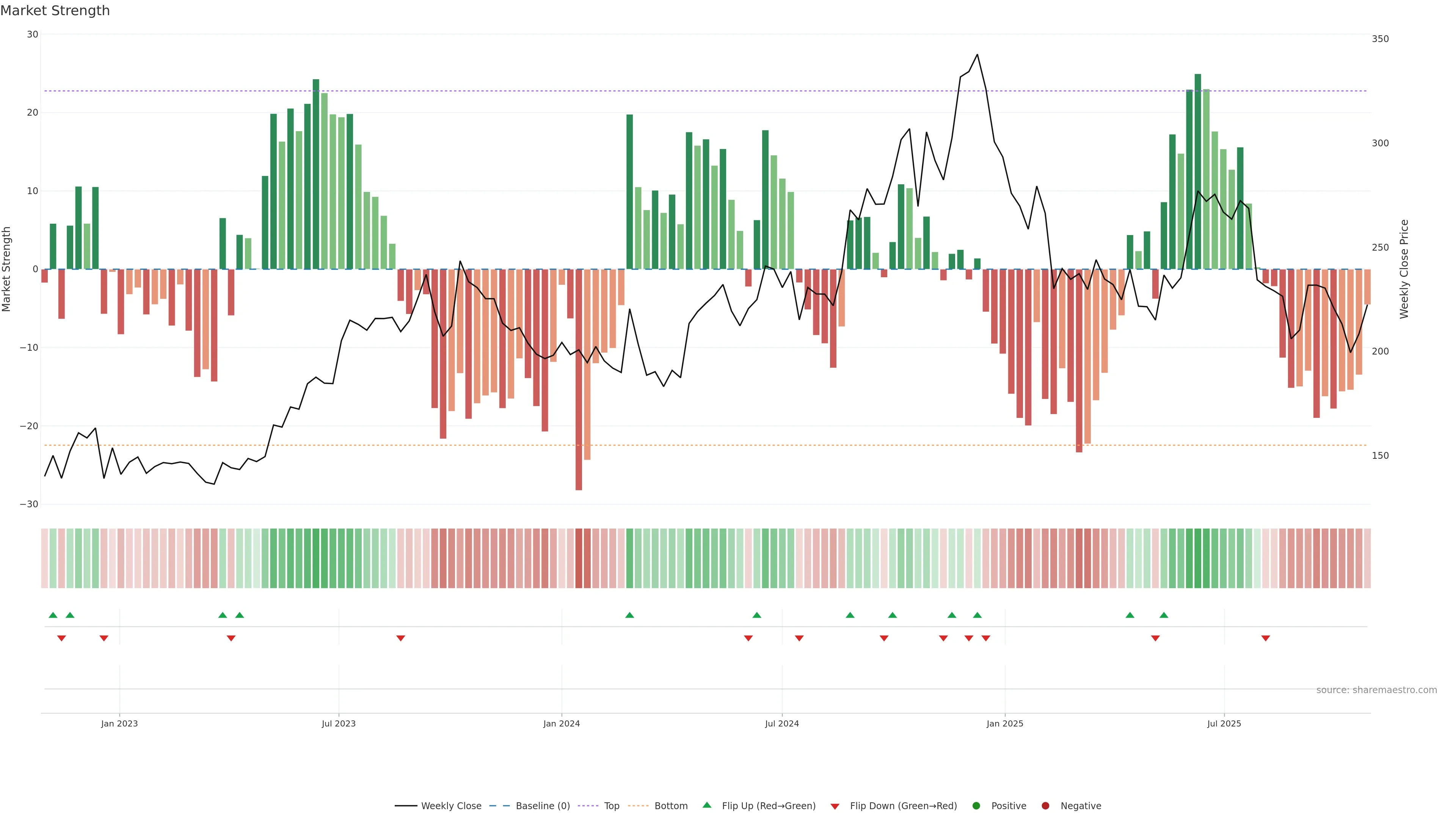1456x819 pixels.
Task: Click the leftmost green flip-up marker
Action: (x=53, y=615)
